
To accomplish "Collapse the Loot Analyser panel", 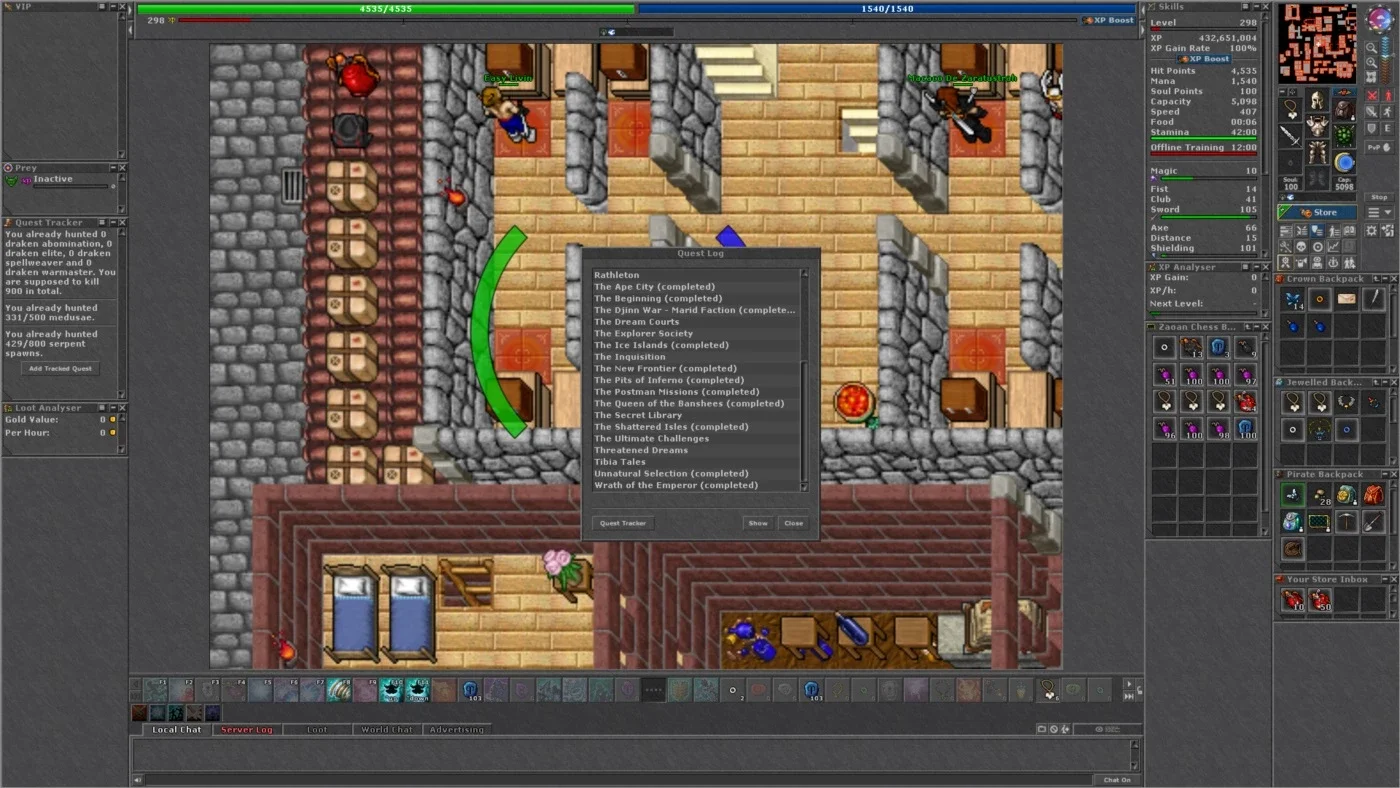I will [x=114, y=408].
